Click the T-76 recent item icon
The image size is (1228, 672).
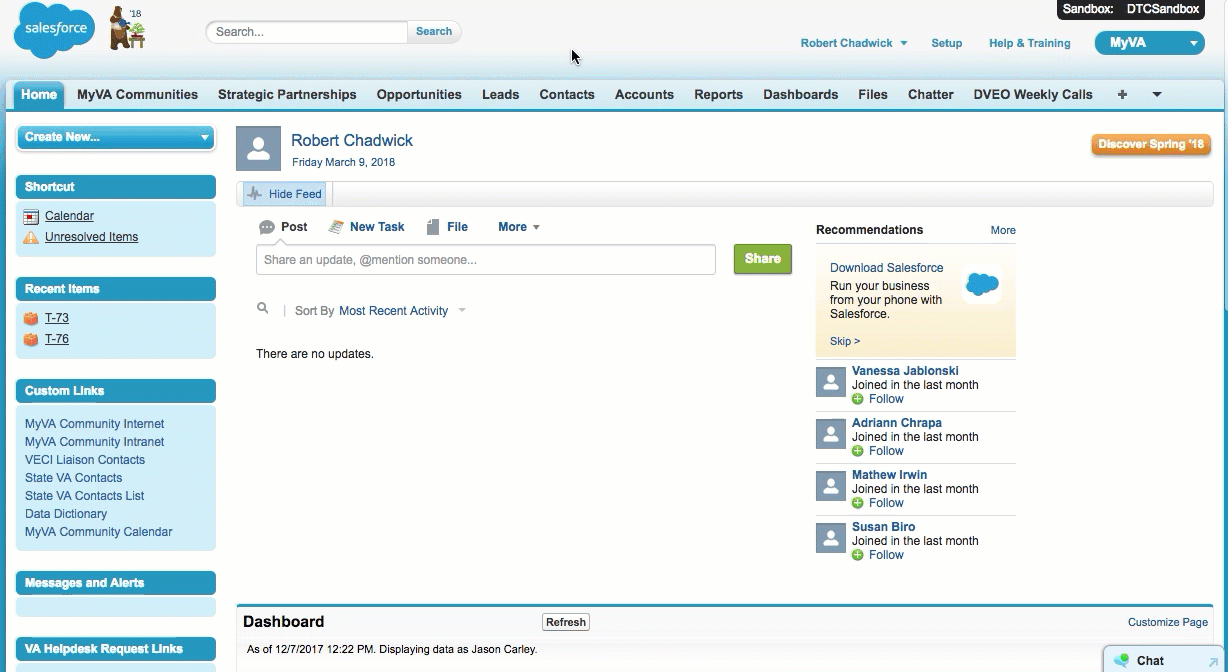[31, 339]
